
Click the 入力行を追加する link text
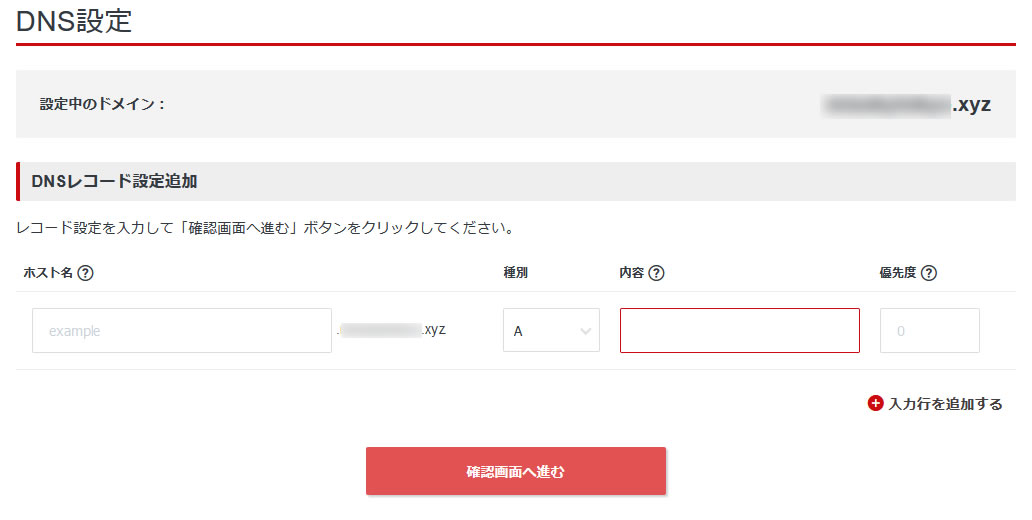coord(945,404)
